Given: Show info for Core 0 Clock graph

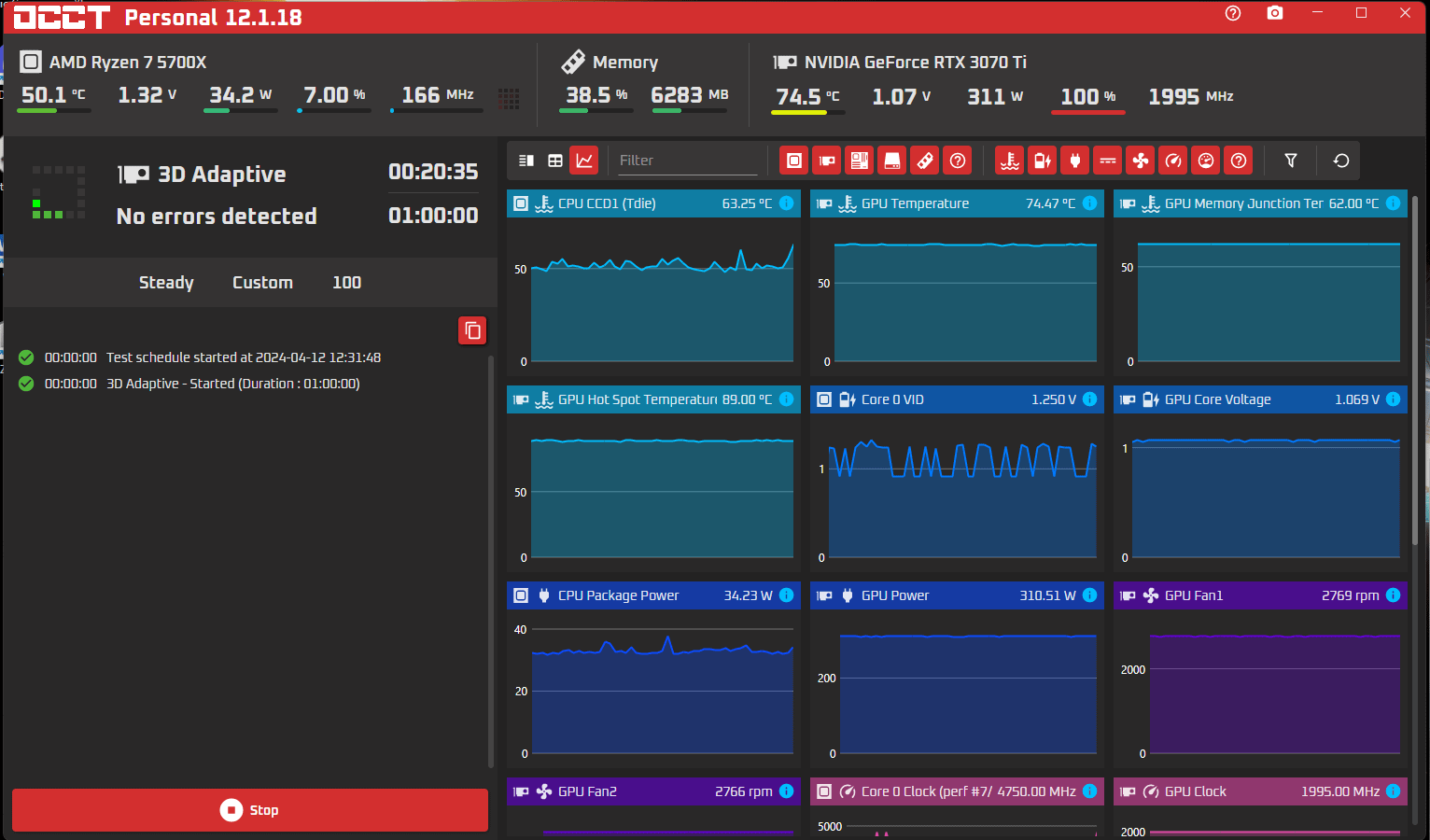Looking at the screenshot, I should tap(1090, 791).
